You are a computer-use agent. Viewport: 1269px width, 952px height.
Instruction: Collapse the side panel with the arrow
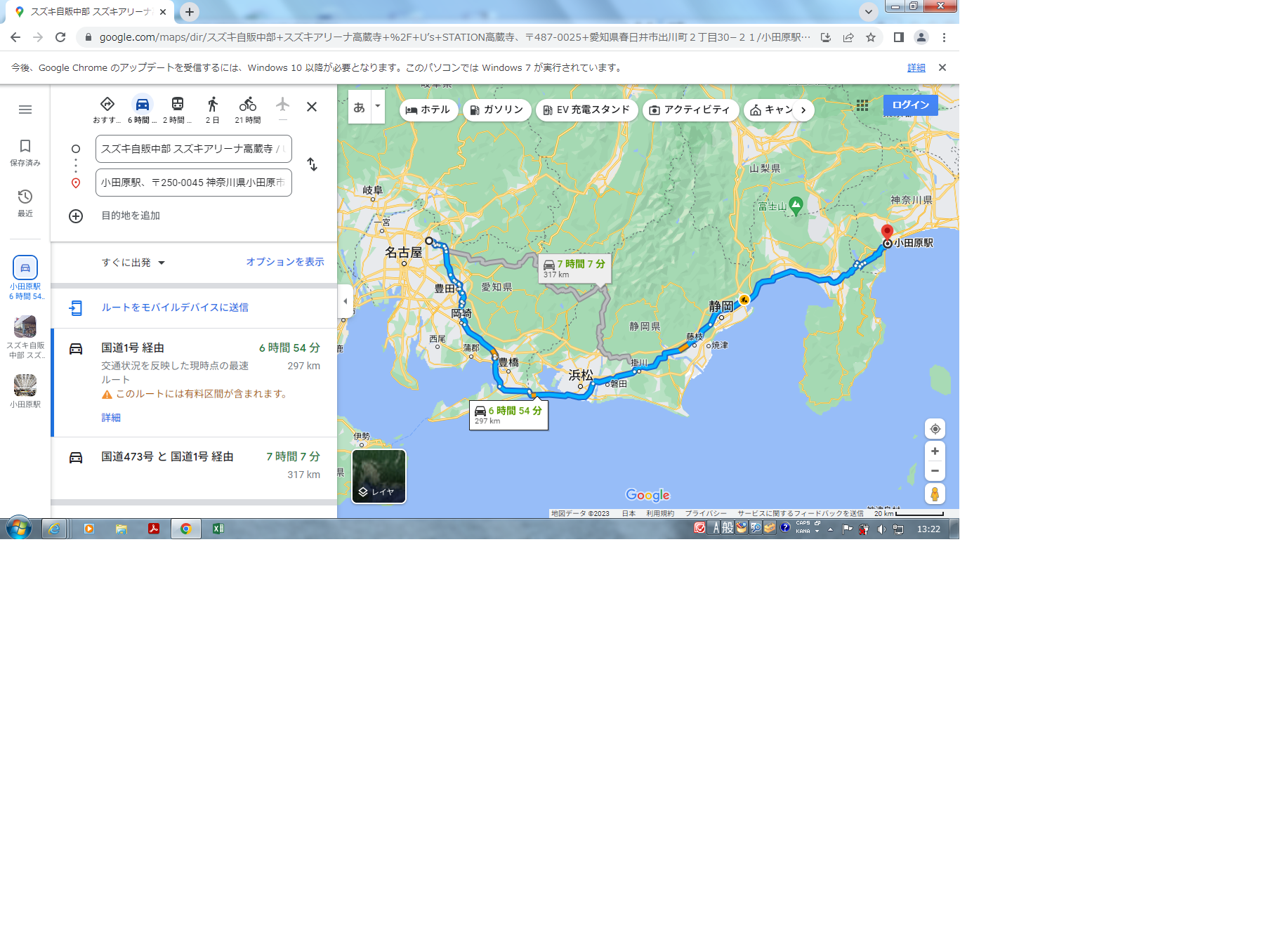(345, 301)
